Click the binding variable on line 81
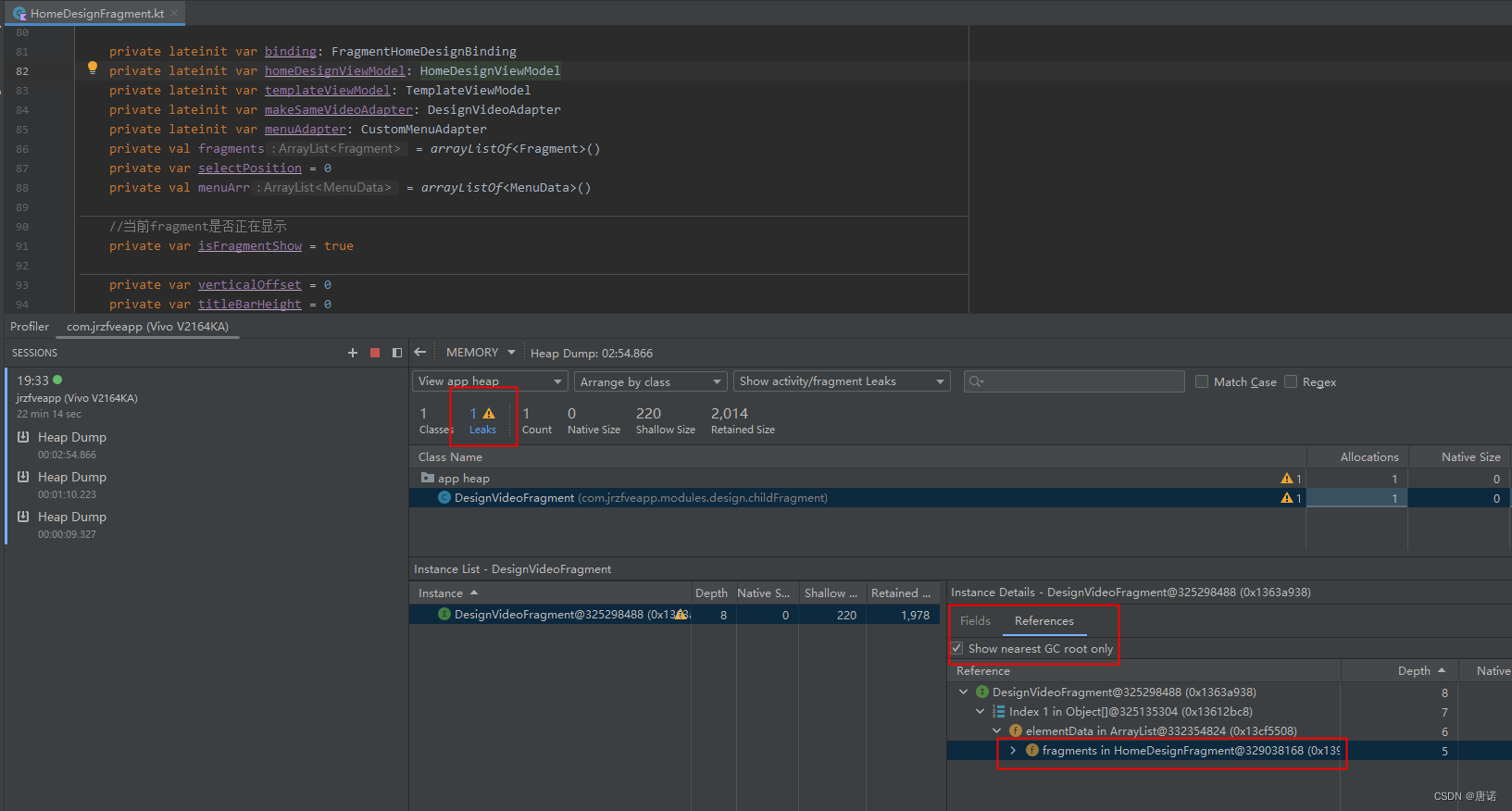 [x=291, y=51]
